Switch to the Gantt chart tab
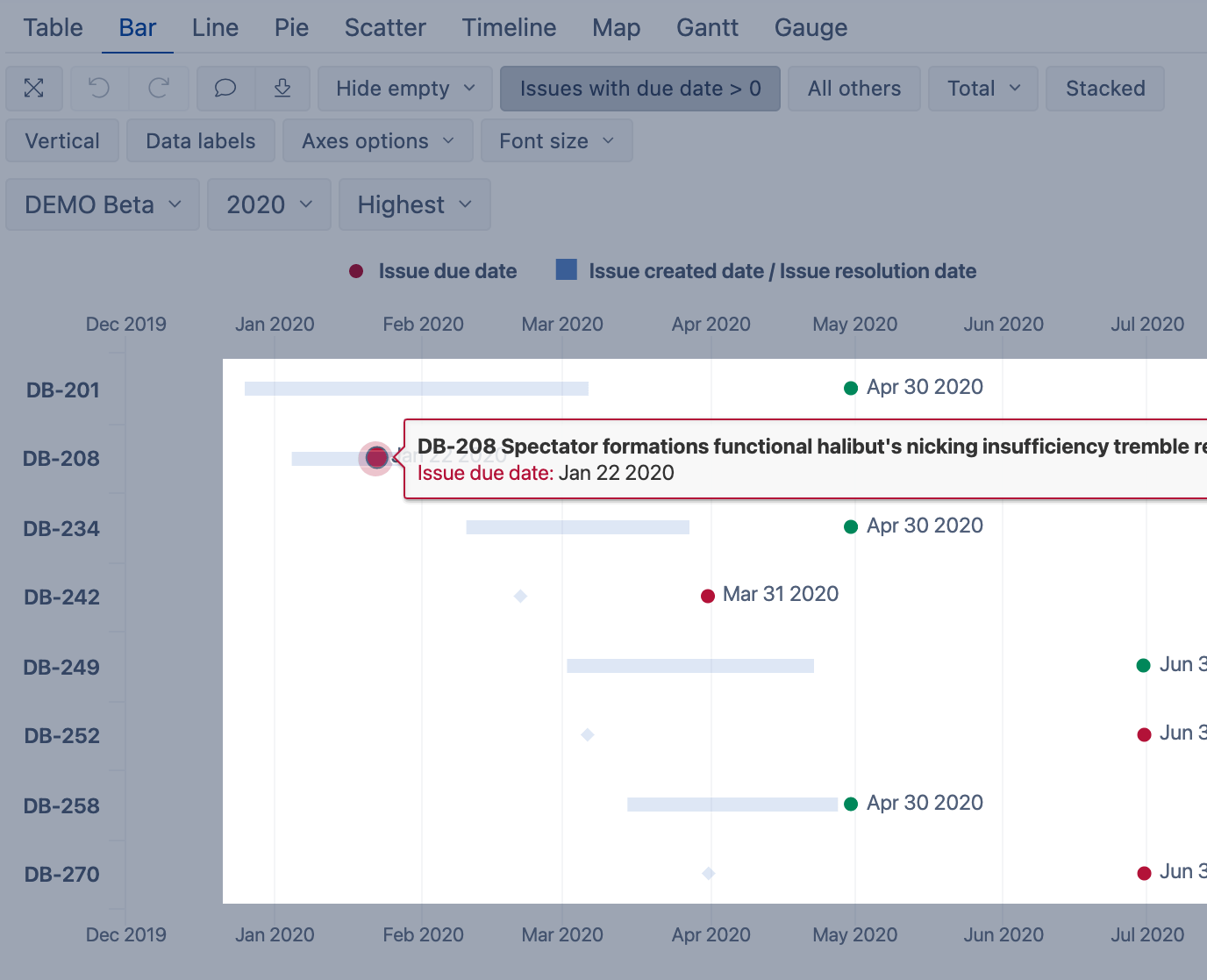 tap(707, 28)
